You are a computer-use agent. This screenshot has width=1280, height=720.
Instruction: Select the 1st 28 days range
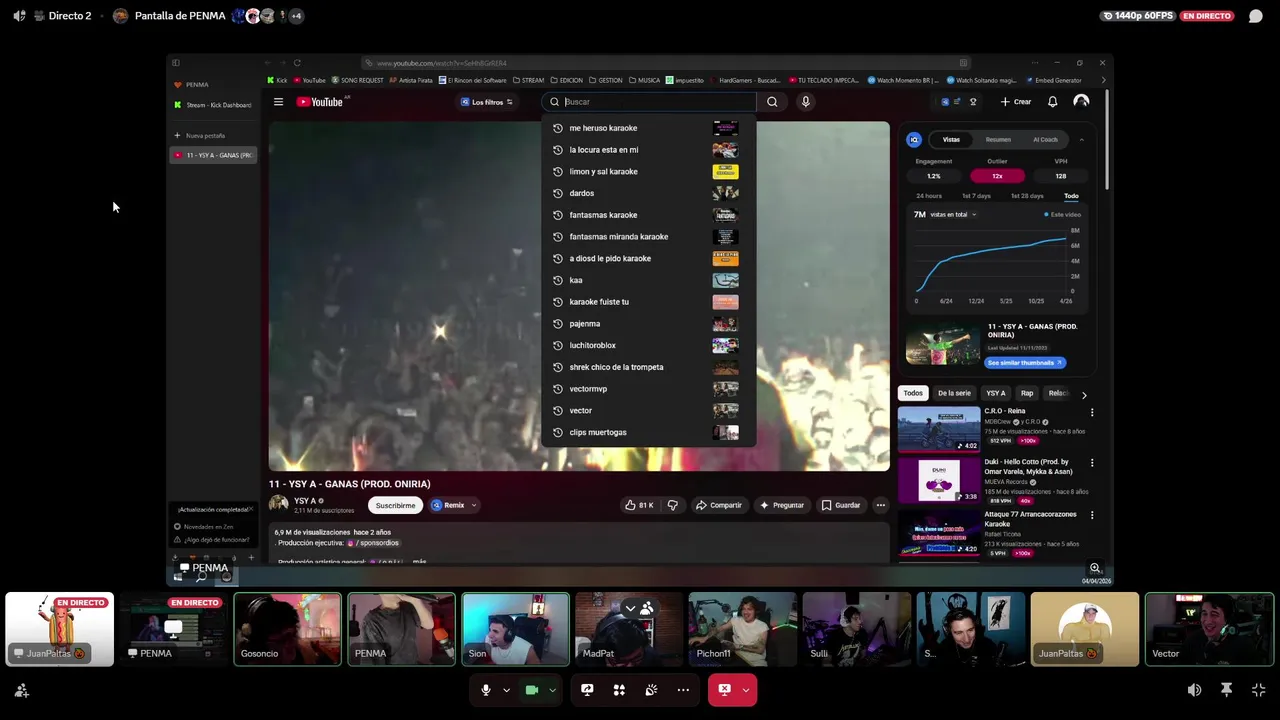pyautogui.click(x=1027, y=196)
